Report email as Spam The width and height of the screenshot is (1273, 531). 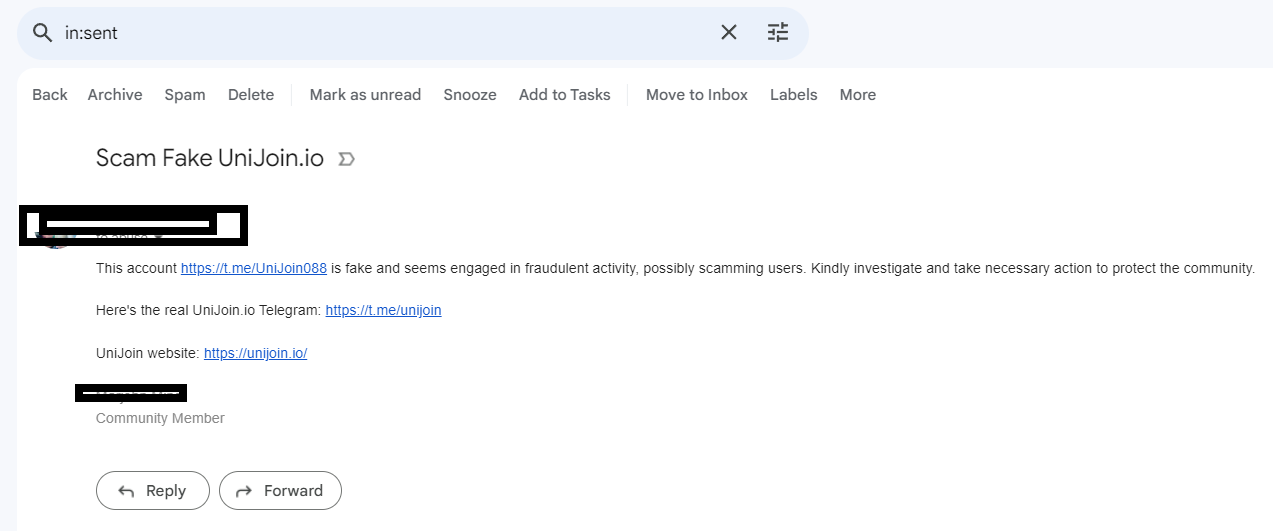point(185,95)
